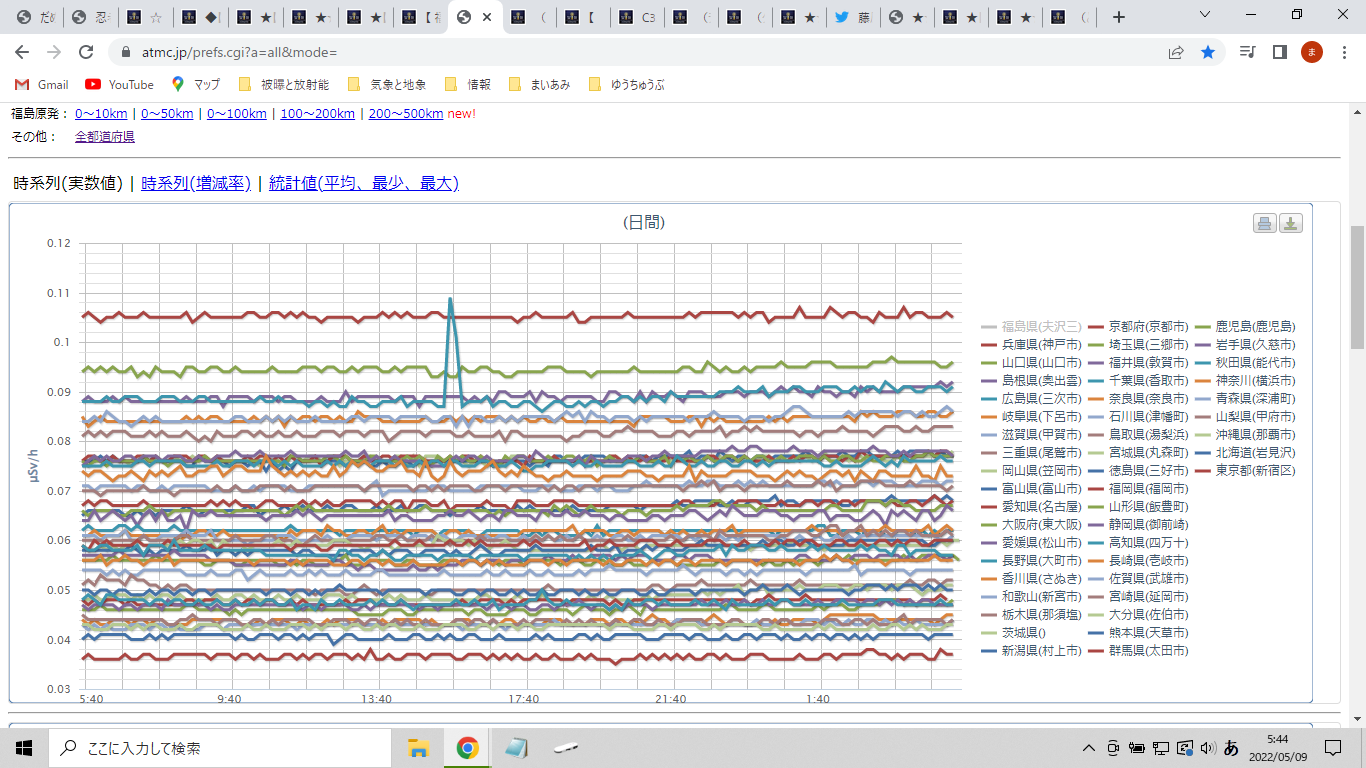Bookmark this page with the star icon

(1208, 52)
